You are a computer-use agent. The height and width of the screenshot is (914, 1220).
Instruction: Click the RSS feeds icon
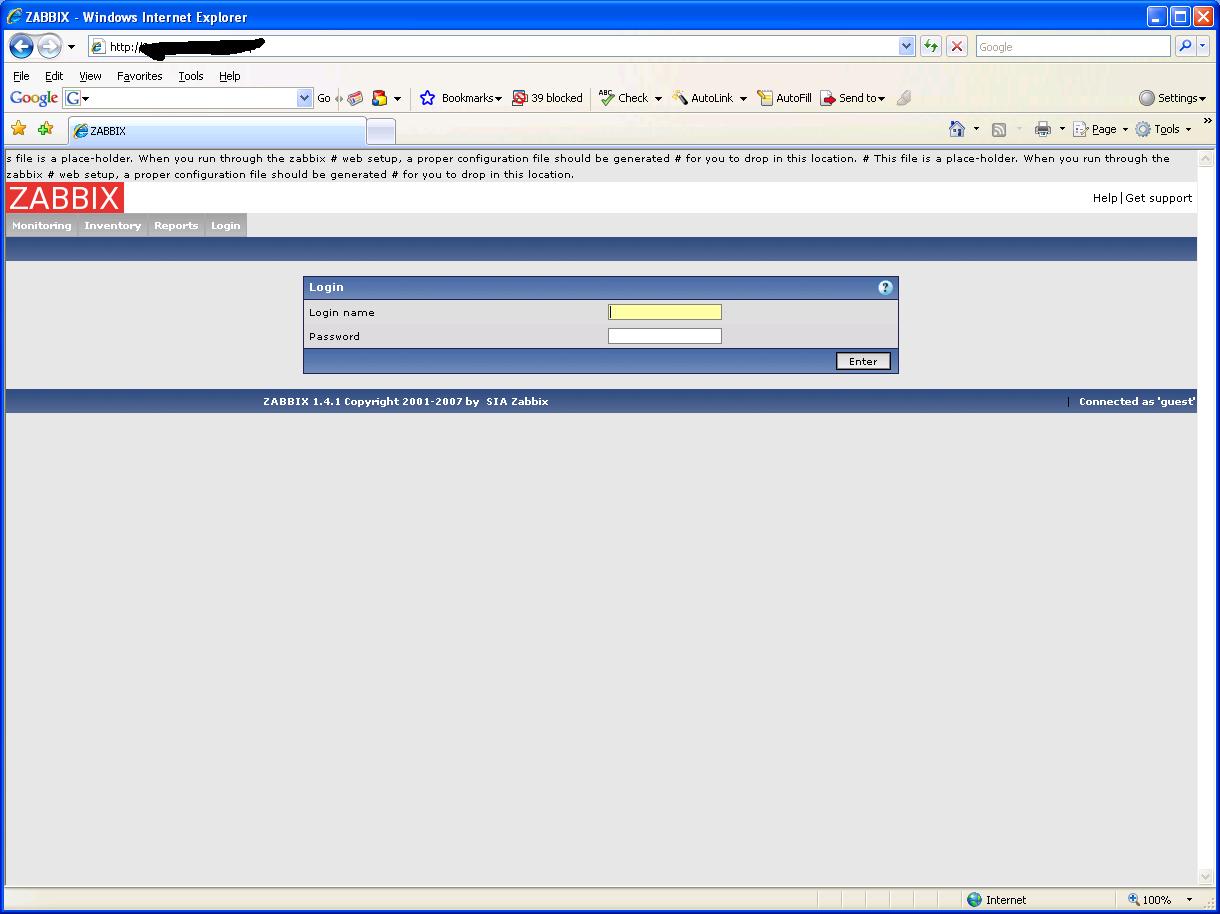tap(998, 130)
